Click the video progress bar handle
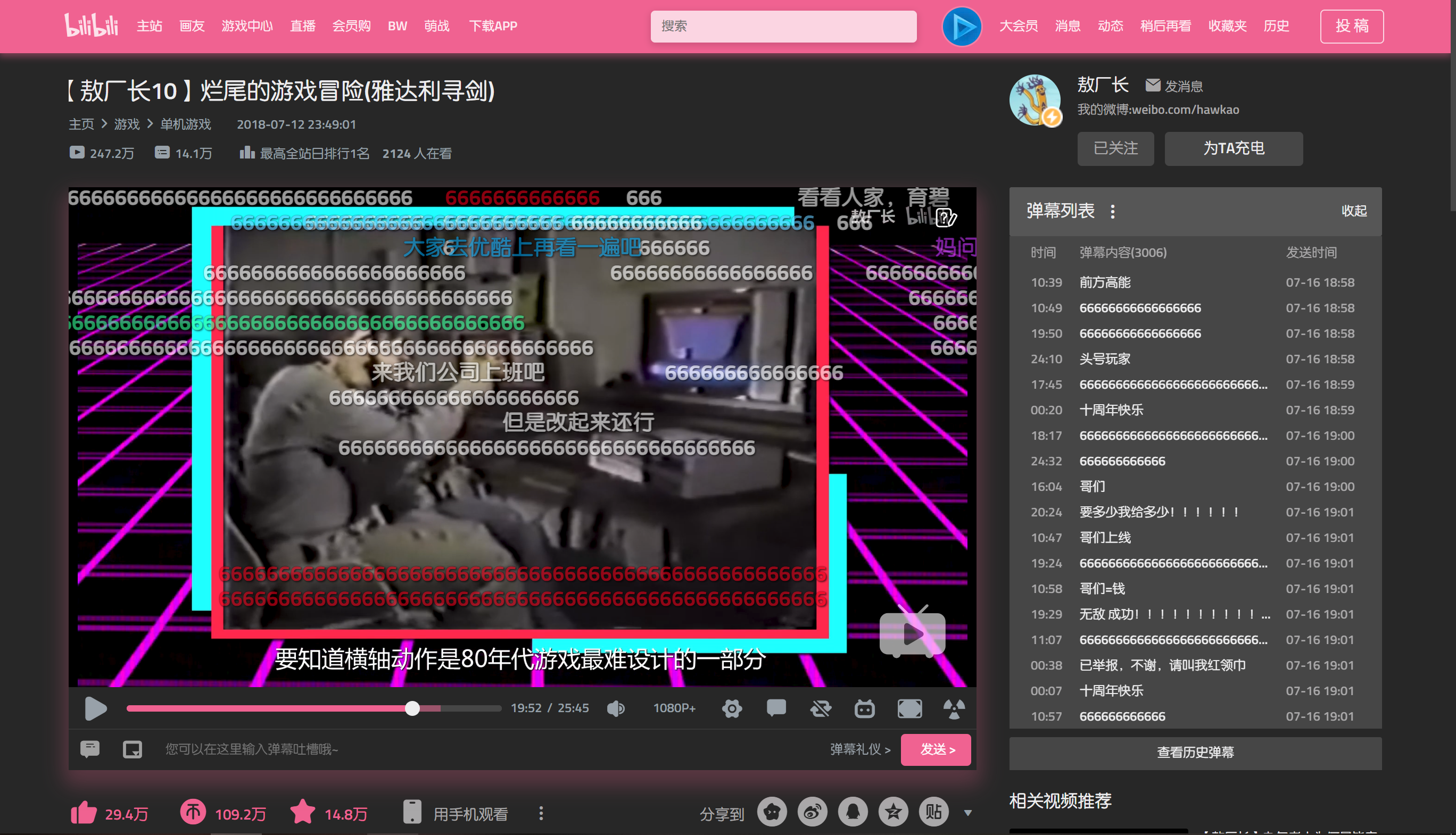Image resolution: width=1456 pixels, height=835 pixels. coord(412,708)
